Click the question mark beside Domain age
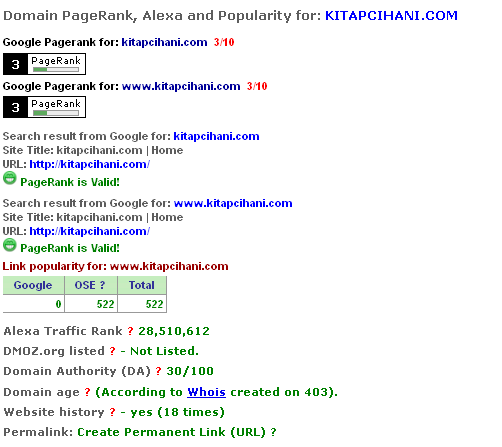Viewport: 502px width, 447px height. click(x=87, y=392)
